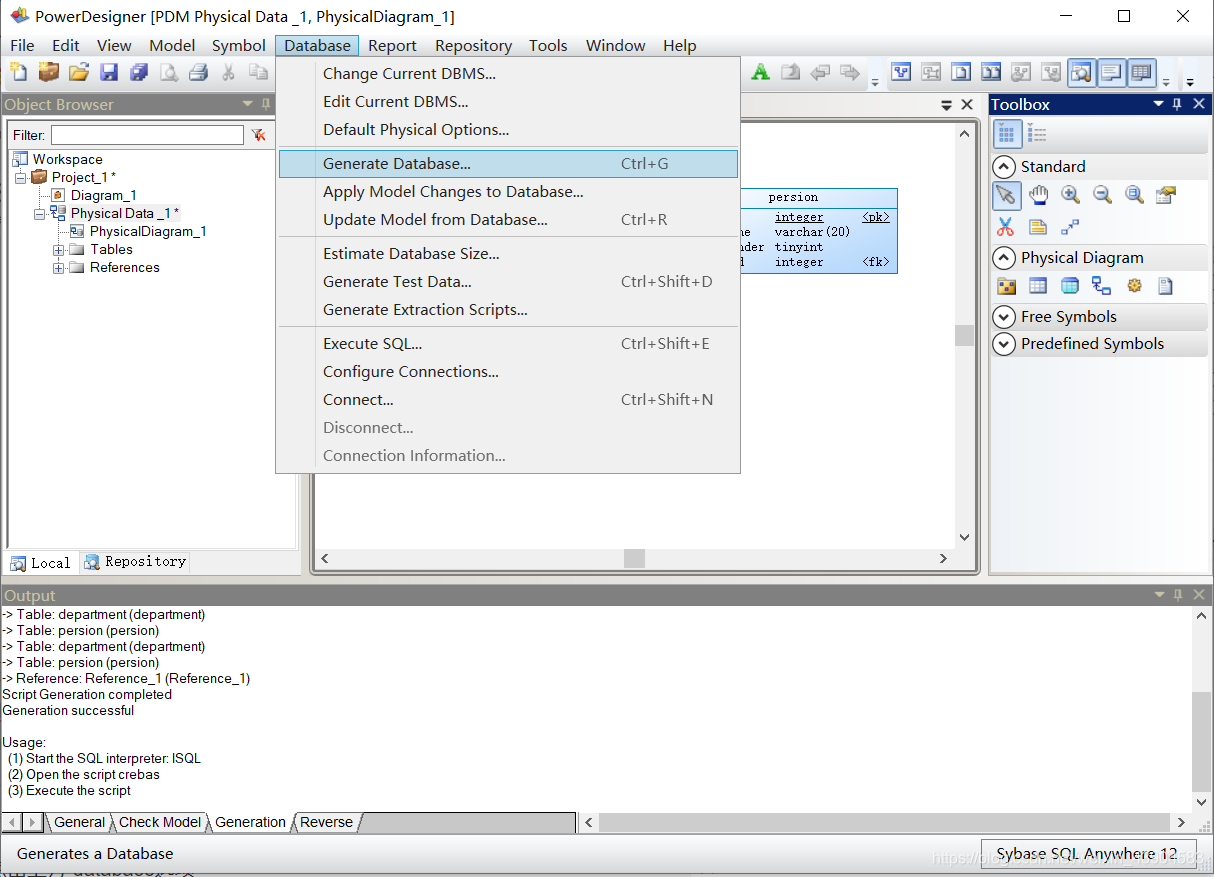1214x877 pixels.
Task: Select the Grabber hand tool in Toolbox
Action: click(x=1039, y=195)
